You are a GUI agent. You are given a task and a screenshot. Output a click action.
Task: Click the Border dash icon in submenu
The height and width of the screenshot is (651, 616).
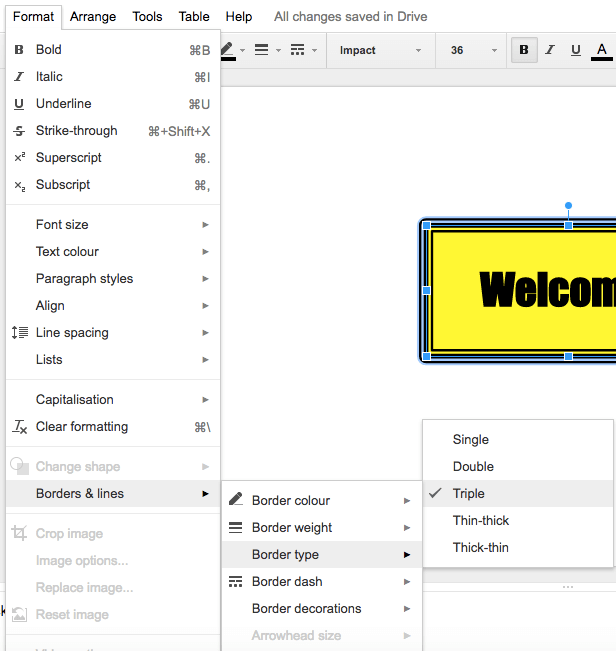[236, 582]
